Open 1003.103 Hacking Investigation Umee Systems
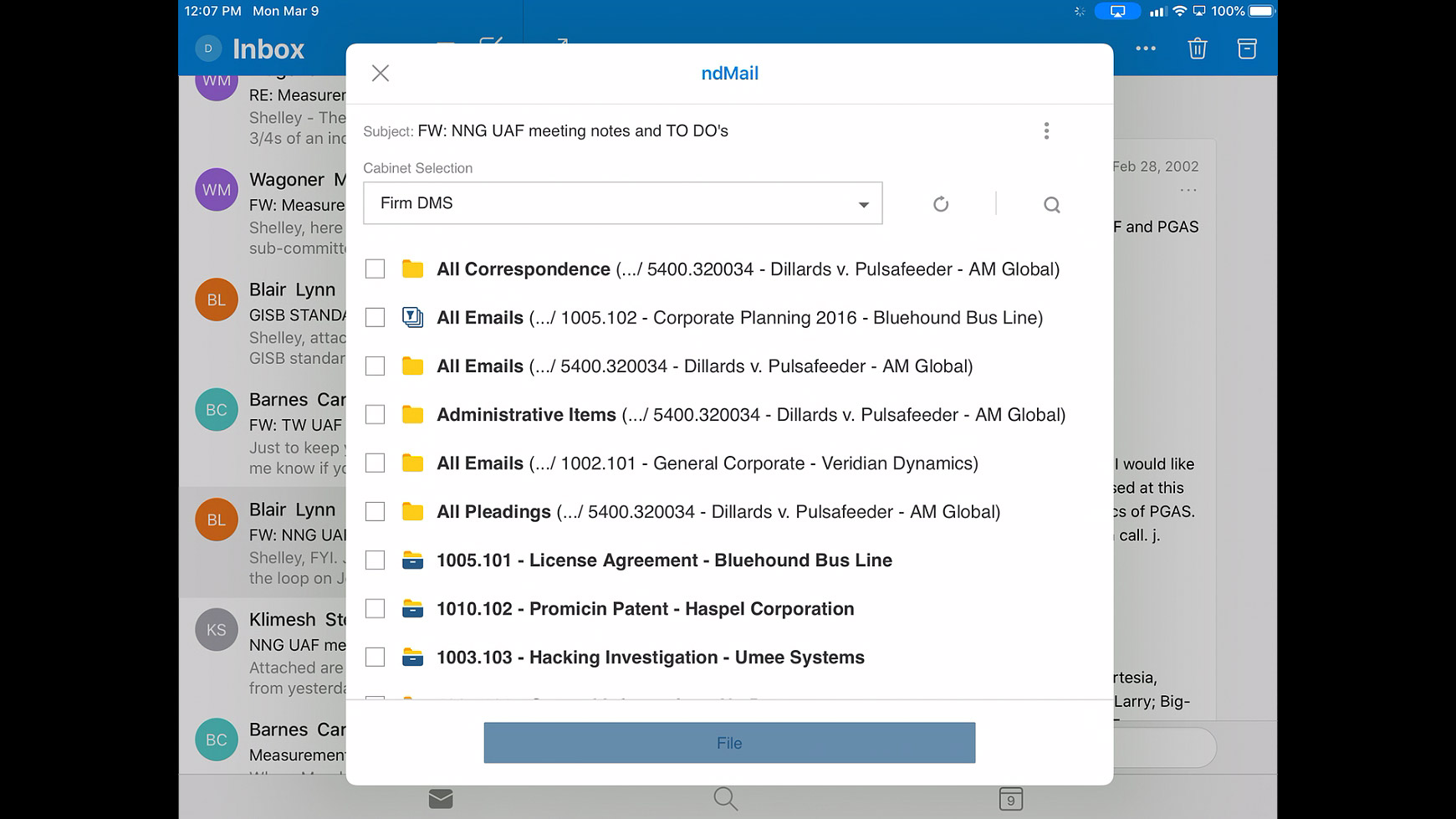Screen dimensions: 1456x819 click(651, 658)
